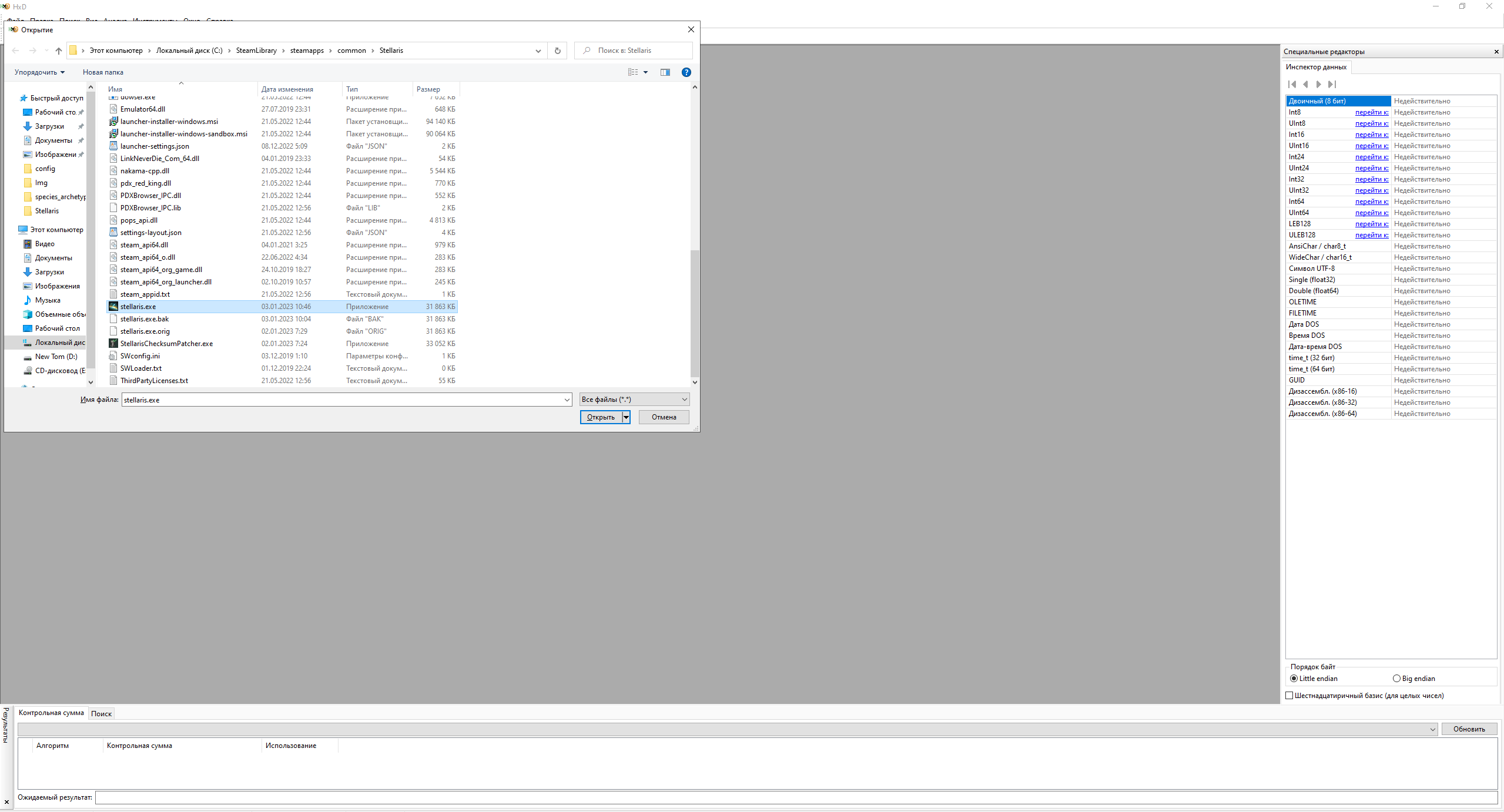Select Little endian byte order
The width and height of the screenshot is (1504, 812).
click(x=1294, y=679)
